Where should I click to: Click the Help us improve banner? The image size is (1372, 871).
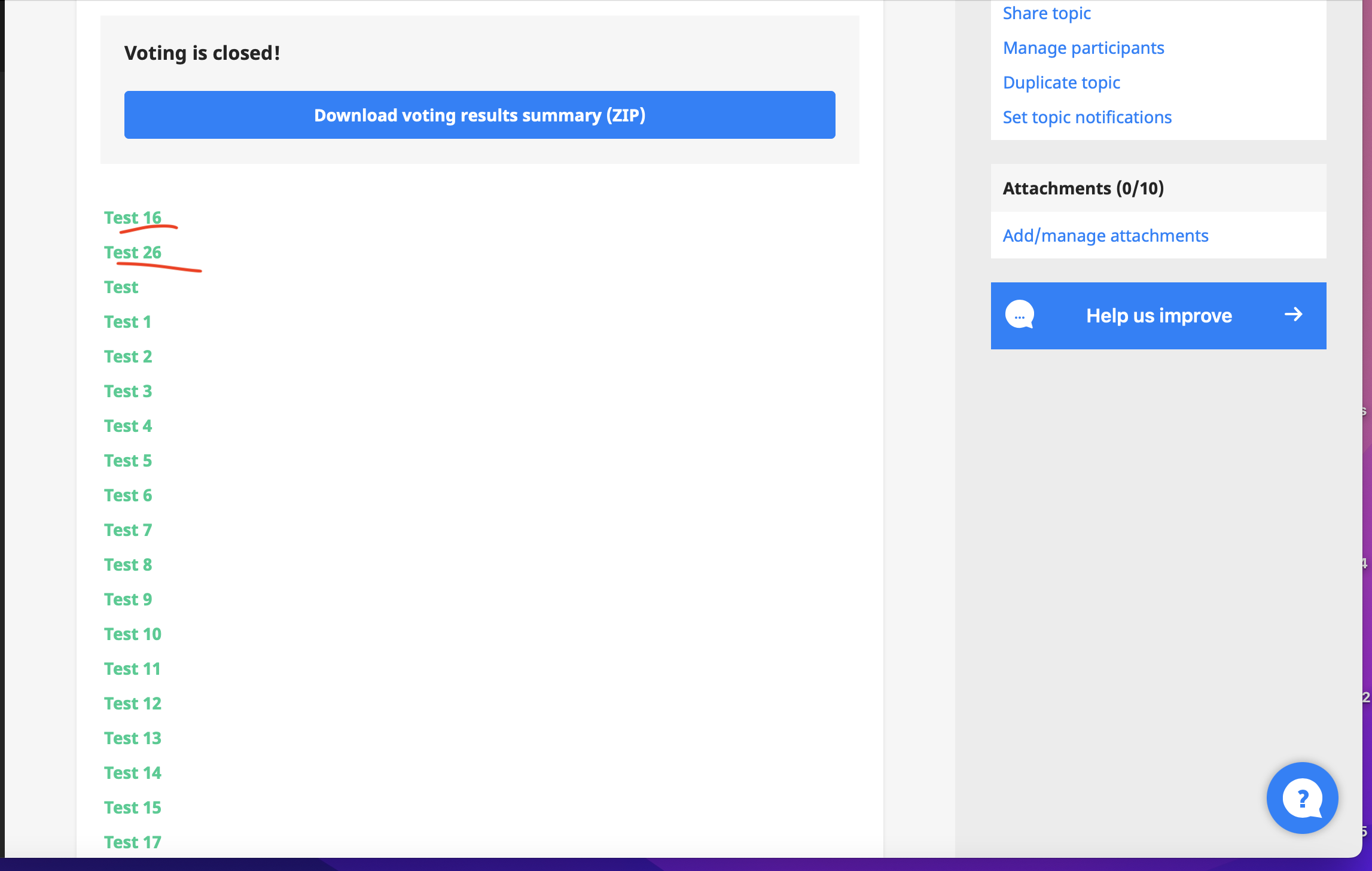pyautogui.click(x=1158, y=315)
